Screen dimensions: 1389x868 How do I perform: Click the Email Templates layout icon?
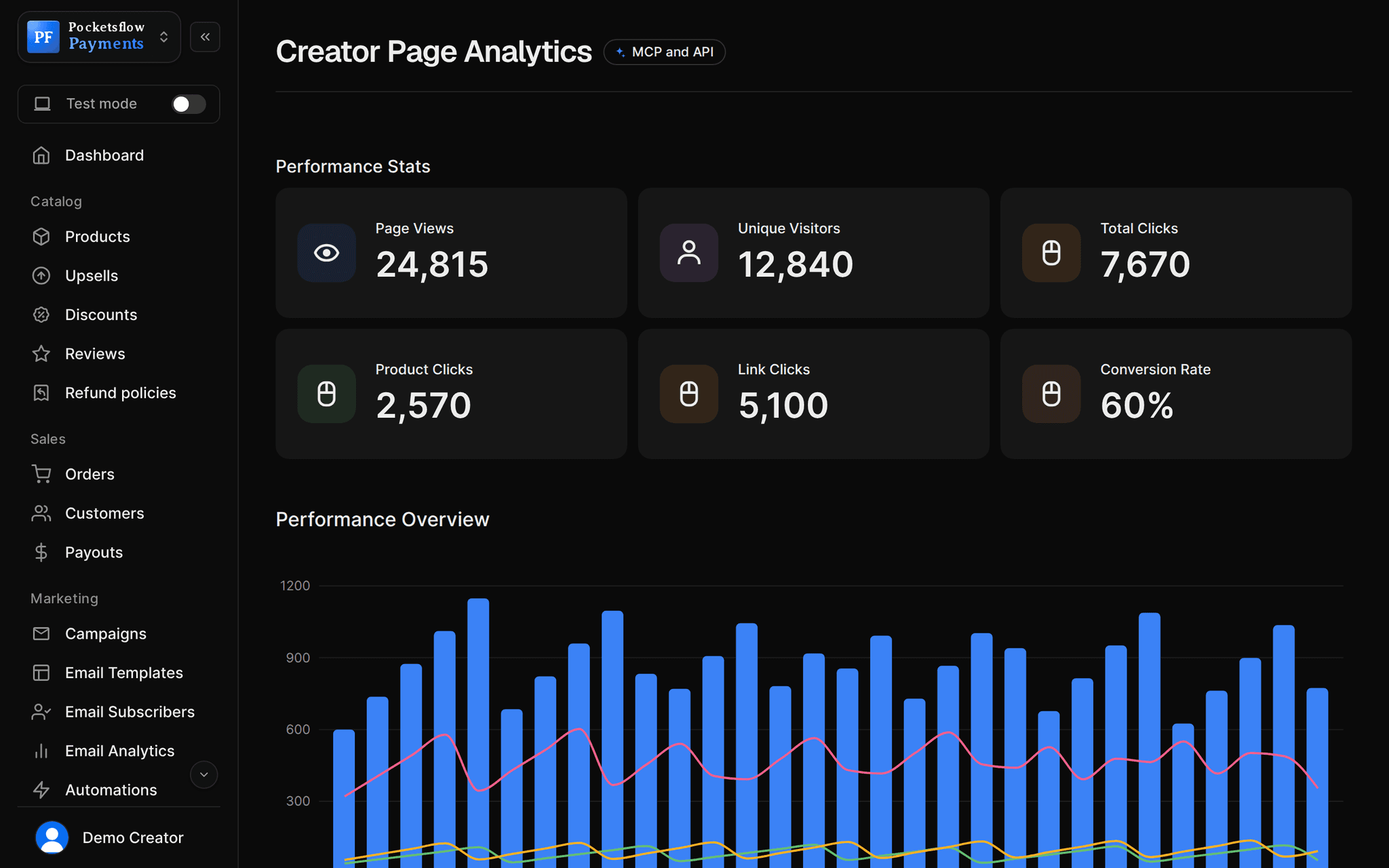tap(41, 673)
